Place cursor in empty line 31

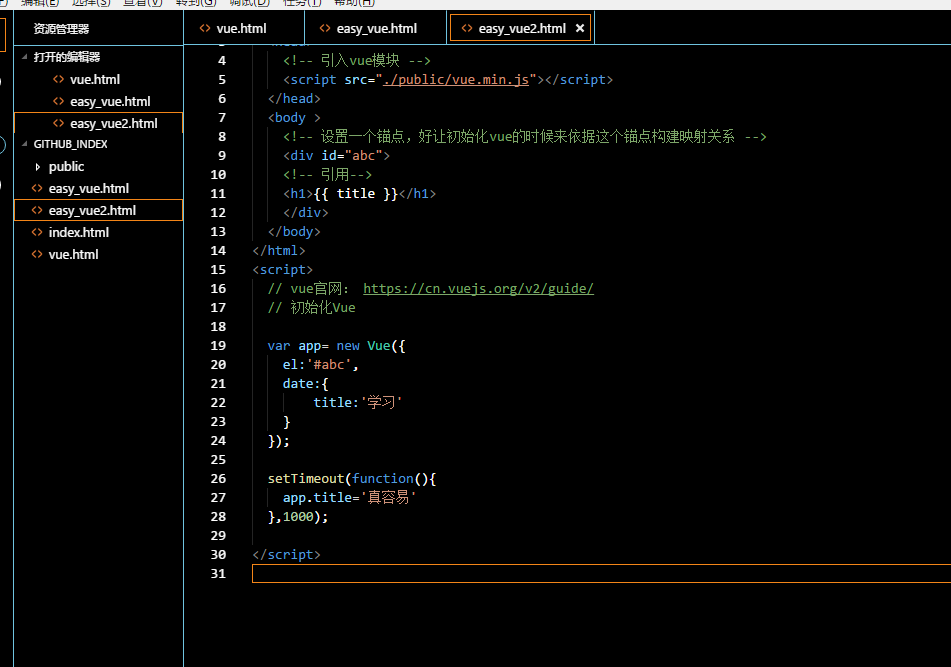pyautogui.click(x=600, y=574)
